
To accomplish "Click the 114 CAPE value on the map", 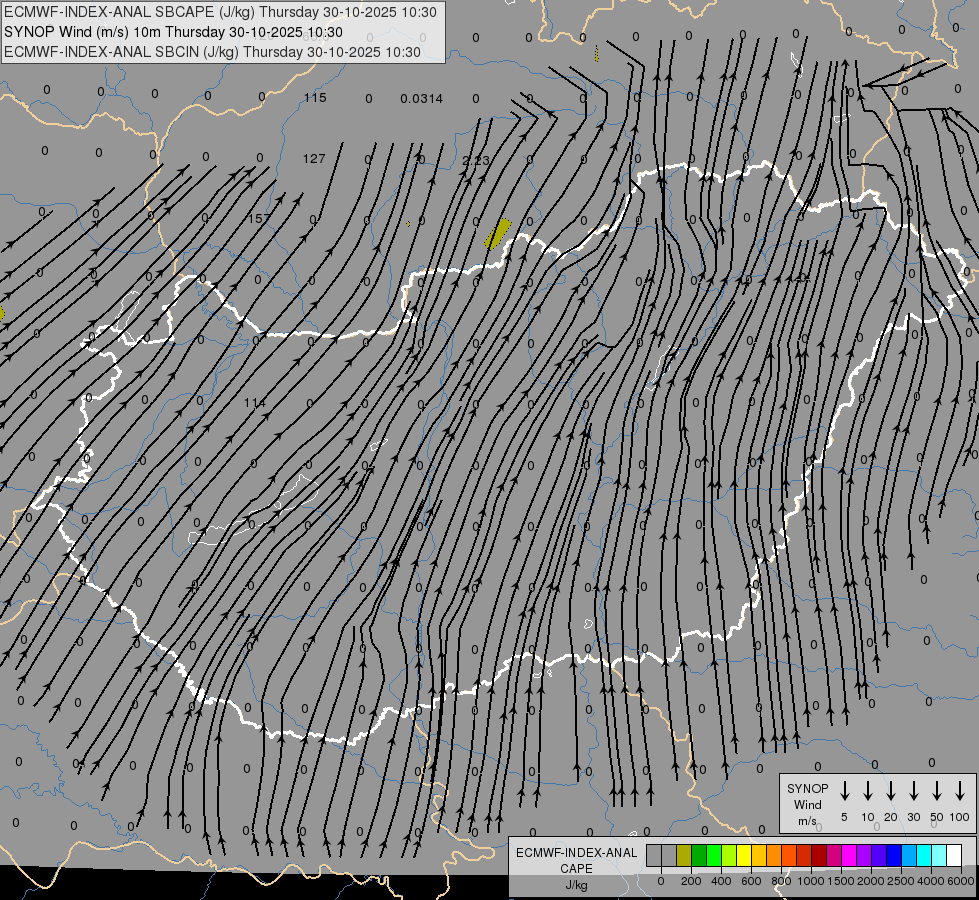I will (255, 403).
